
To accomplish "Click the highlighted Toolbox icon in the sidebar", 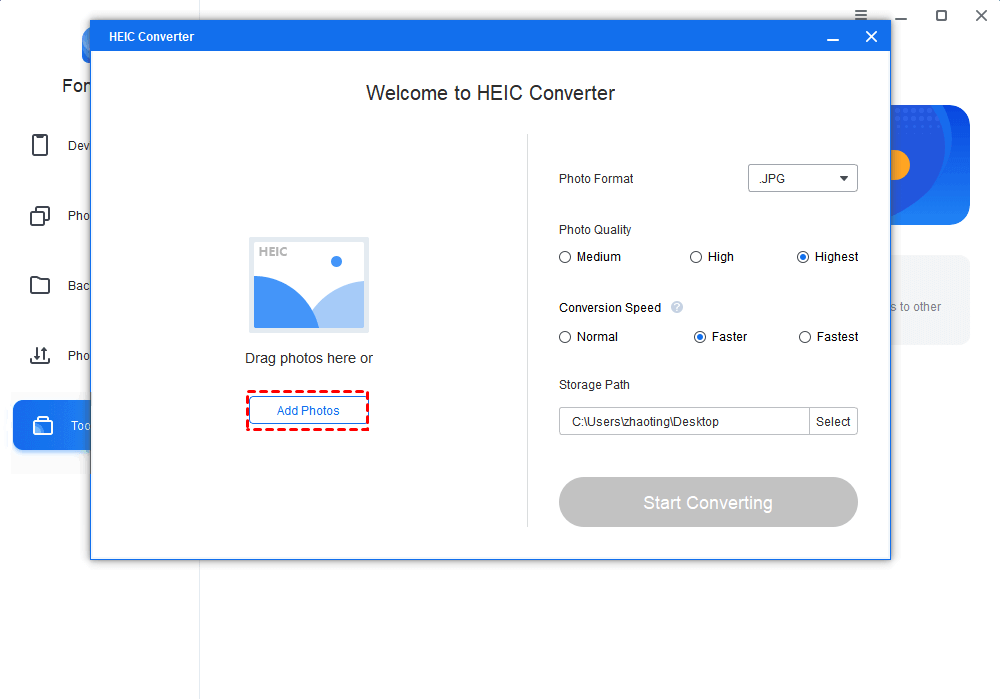I will pos(40,425).
